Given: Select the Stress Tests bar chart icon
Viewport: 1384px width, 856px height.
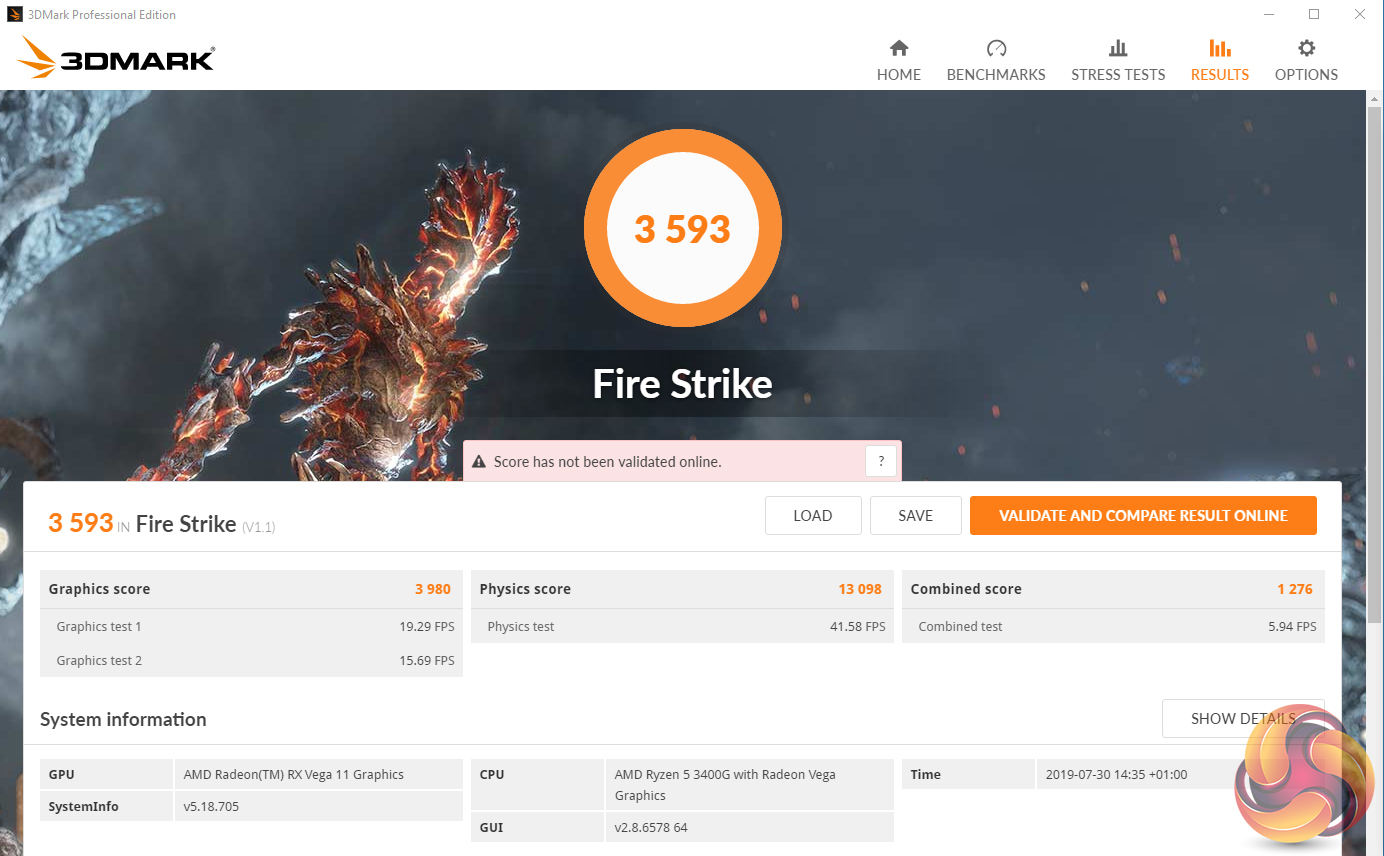Looking at the screenshot, I should pos(1118,48).
